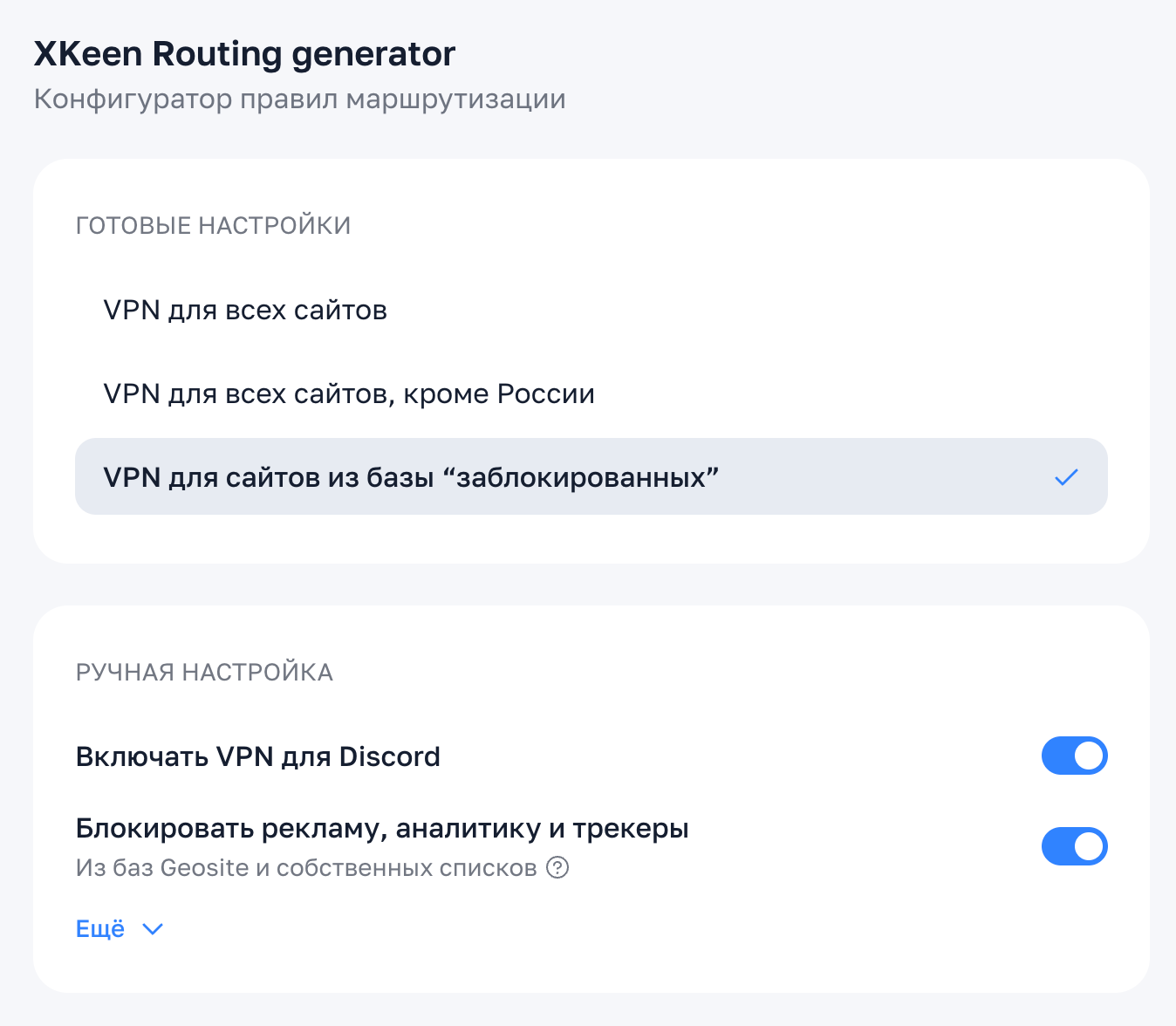Open the Ещё link

pos(100,928)
